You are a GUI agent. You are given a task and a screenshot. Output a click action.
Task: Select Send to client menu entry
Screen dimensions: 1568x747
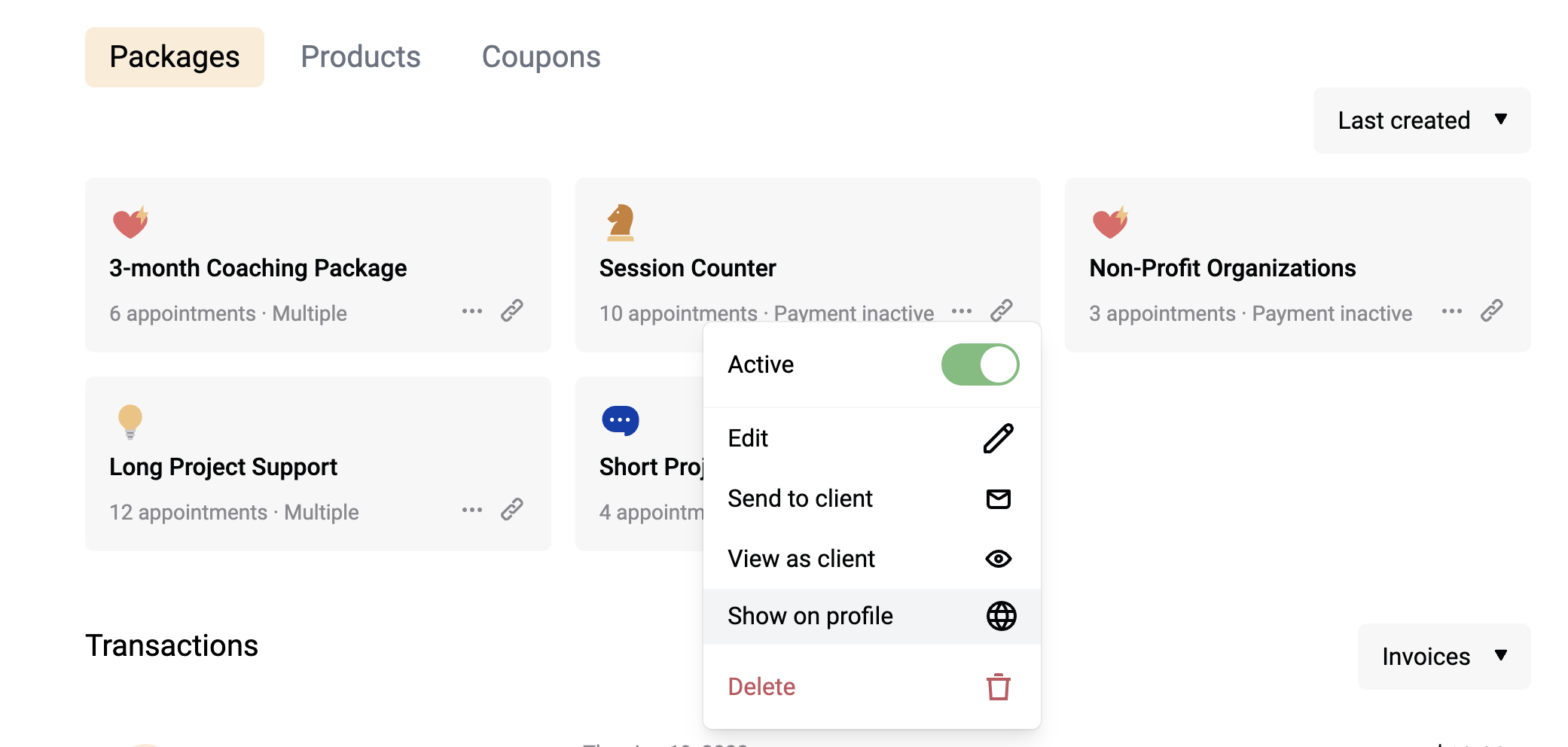pyautogui.click(x=872, y=499)
